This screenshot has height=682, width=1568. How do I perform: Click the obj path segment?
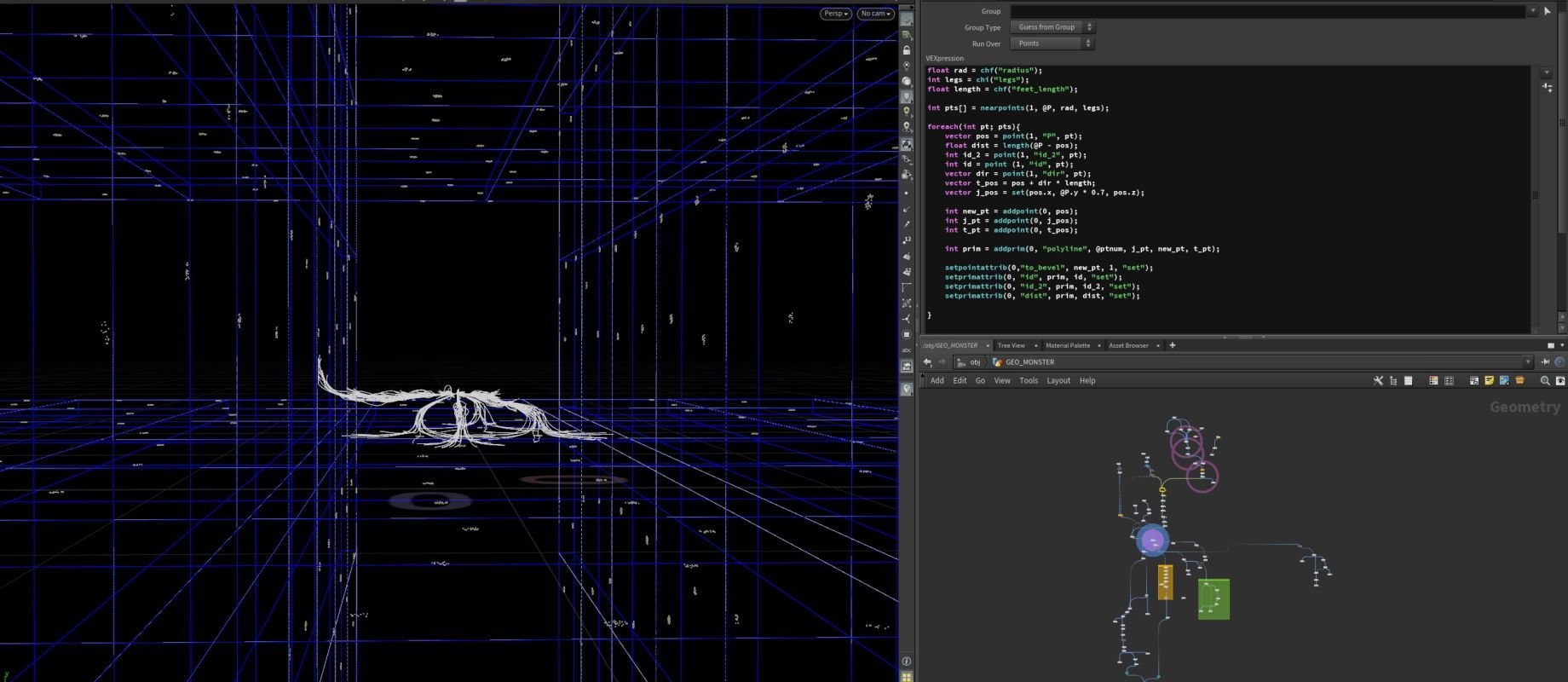pyautogui.click(x=975, y=362)
